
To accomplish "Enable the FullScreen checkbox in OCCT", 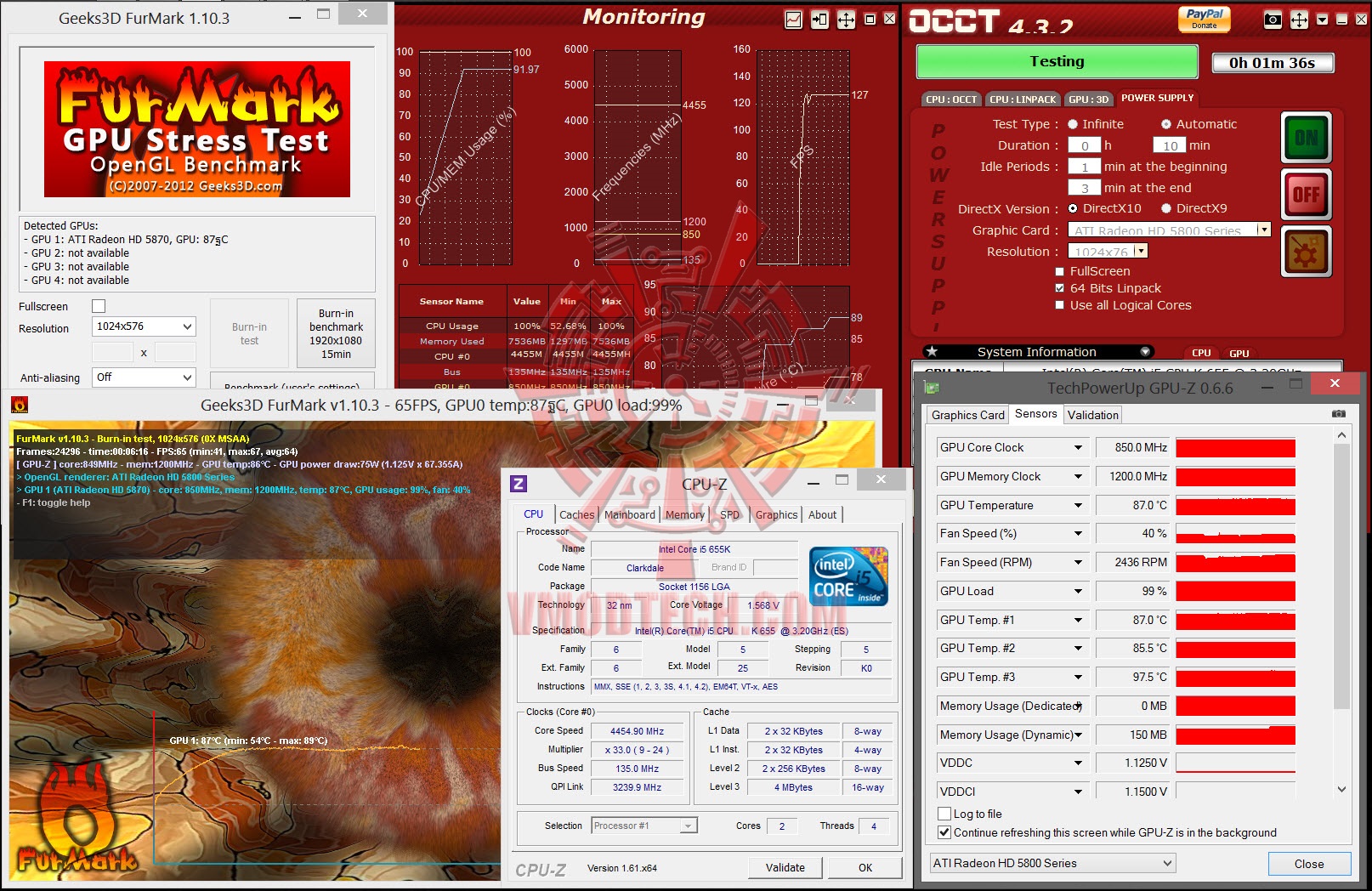I will click(x=1059, y=271).
